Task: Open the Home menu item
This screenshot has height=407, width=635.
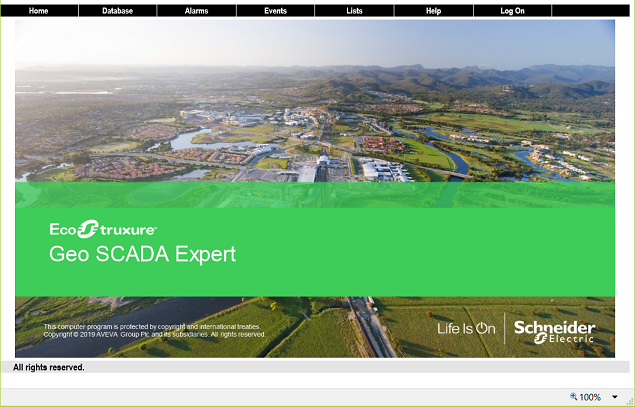Action: (x=39, y=11)
